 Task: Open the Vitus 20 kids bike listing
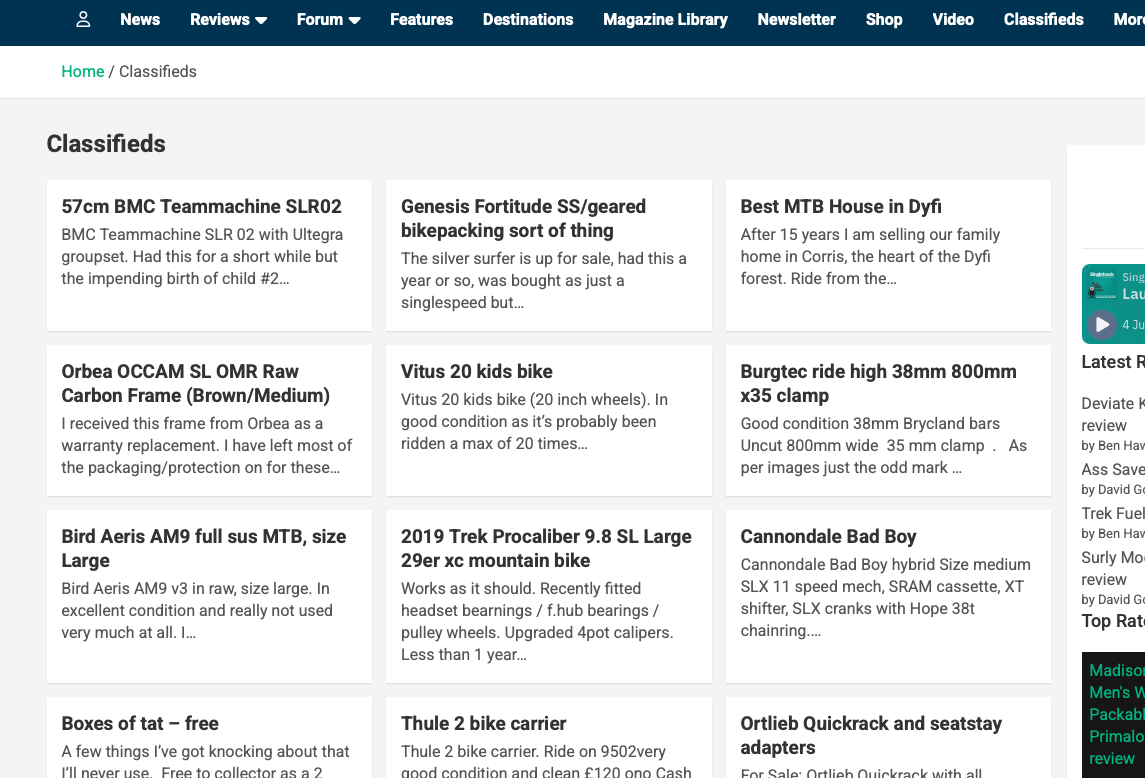[476, 372]
